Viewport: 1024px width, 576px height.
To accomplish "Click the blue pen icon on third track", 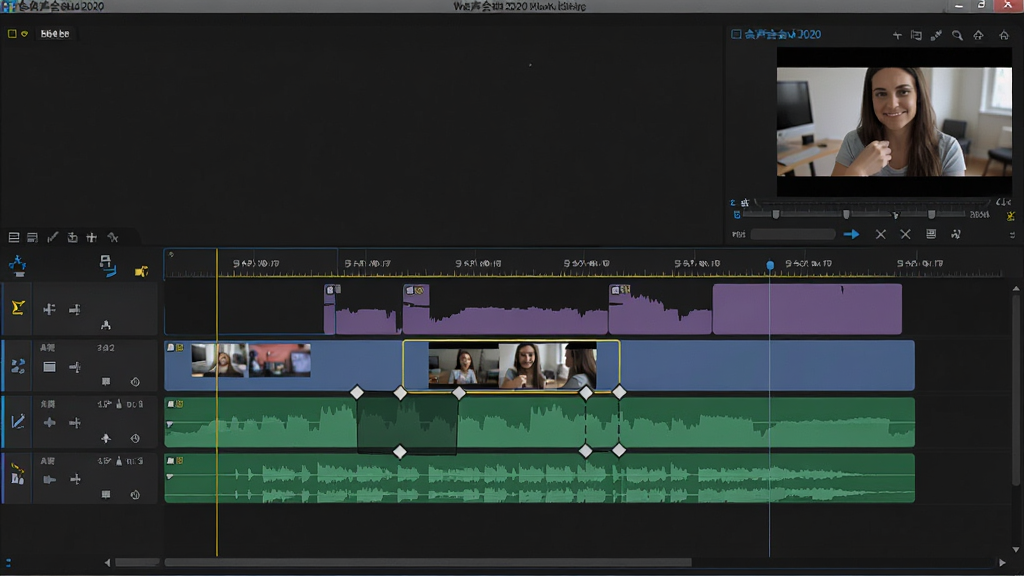I will click(18, 422).
